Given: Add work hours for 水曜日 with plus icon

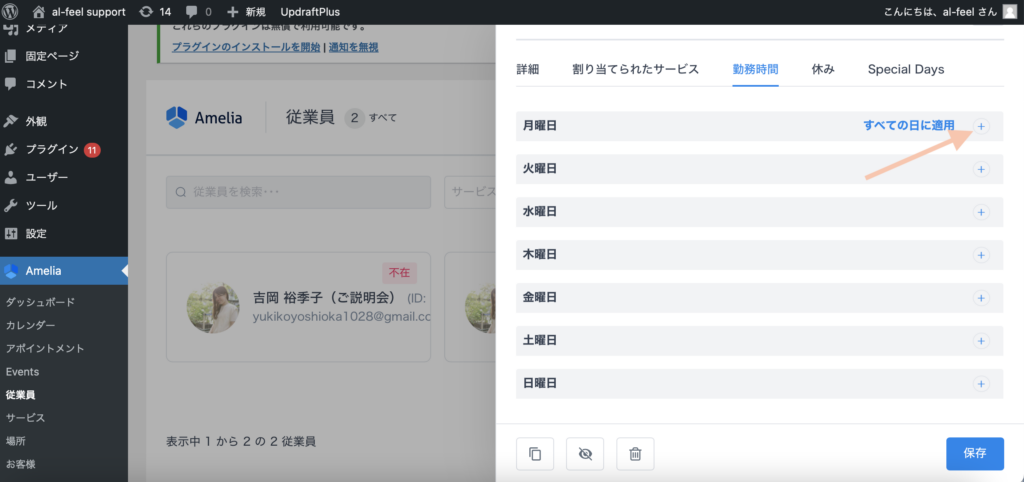Looking at the screenshot, I should coord(980,212).
